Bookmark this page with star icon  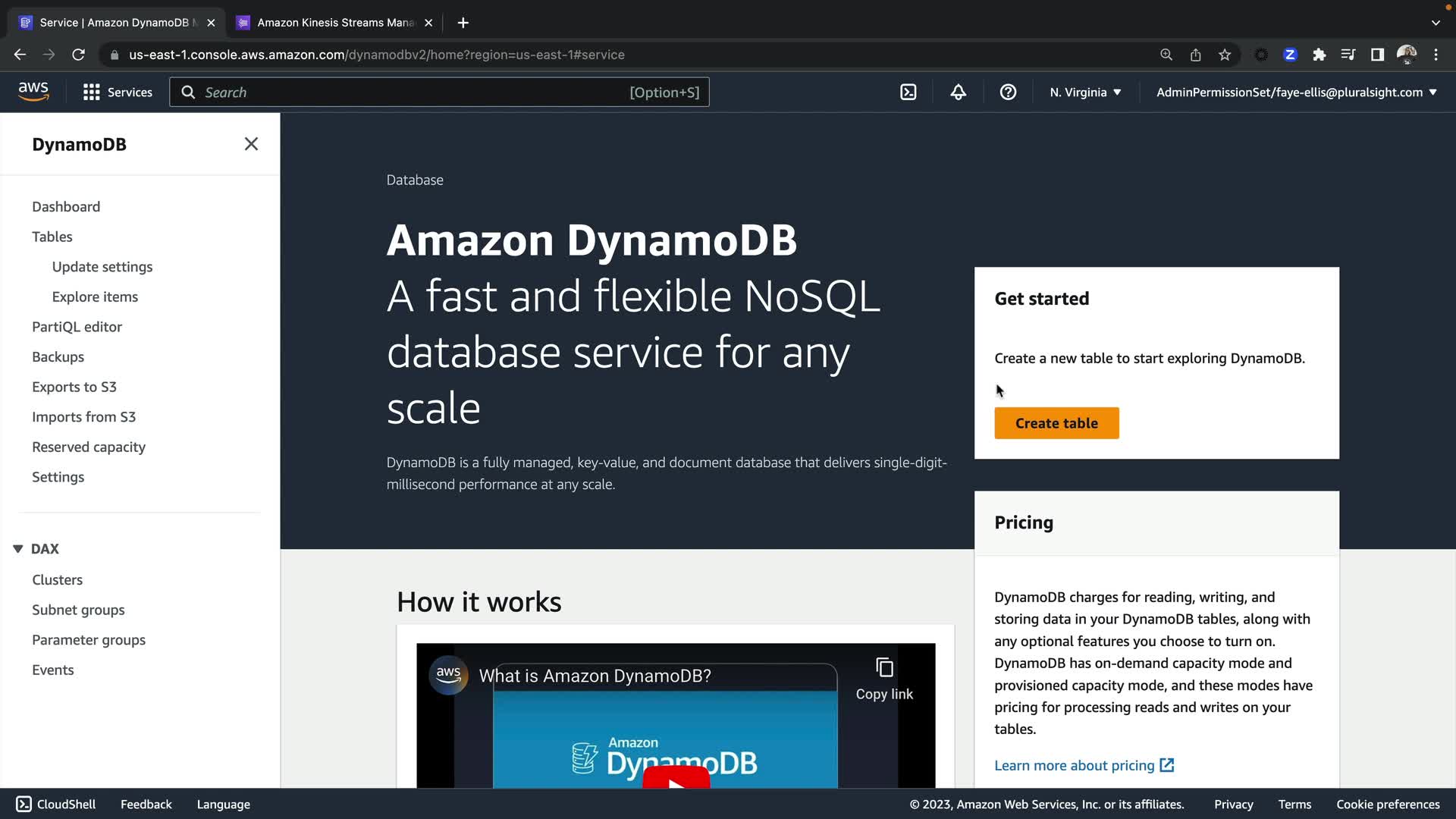pos(1225,55)
